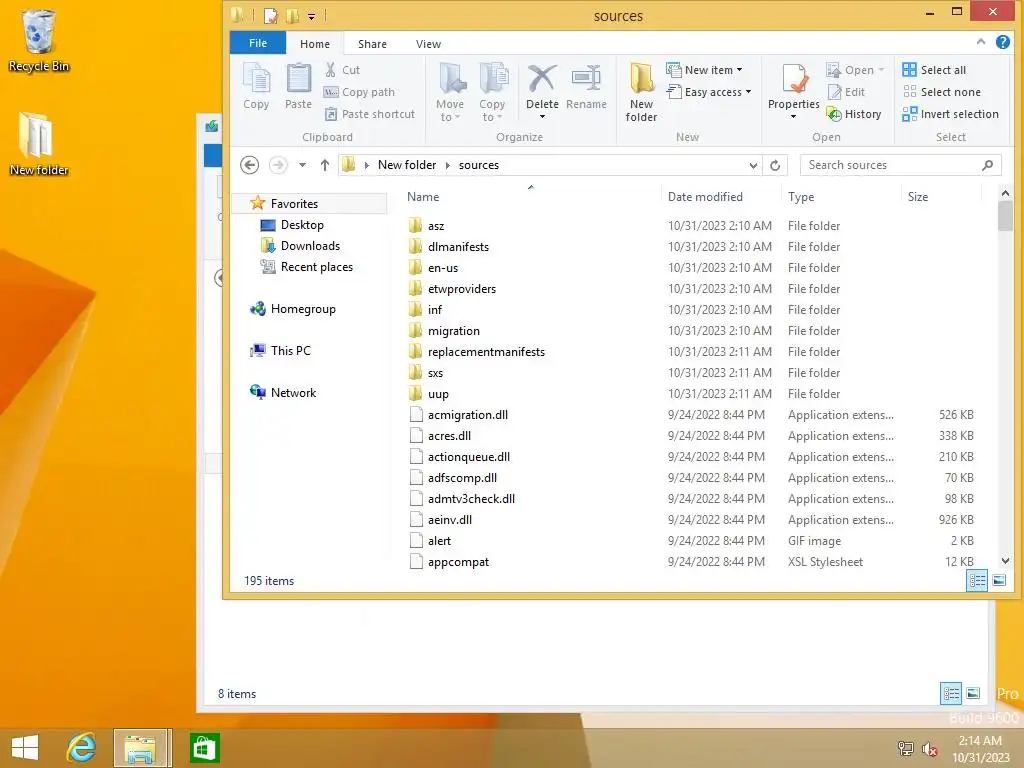Go up one level with Up arrow
The image size is (1024, 768).
pyautogui.click(x=325, y=165)
